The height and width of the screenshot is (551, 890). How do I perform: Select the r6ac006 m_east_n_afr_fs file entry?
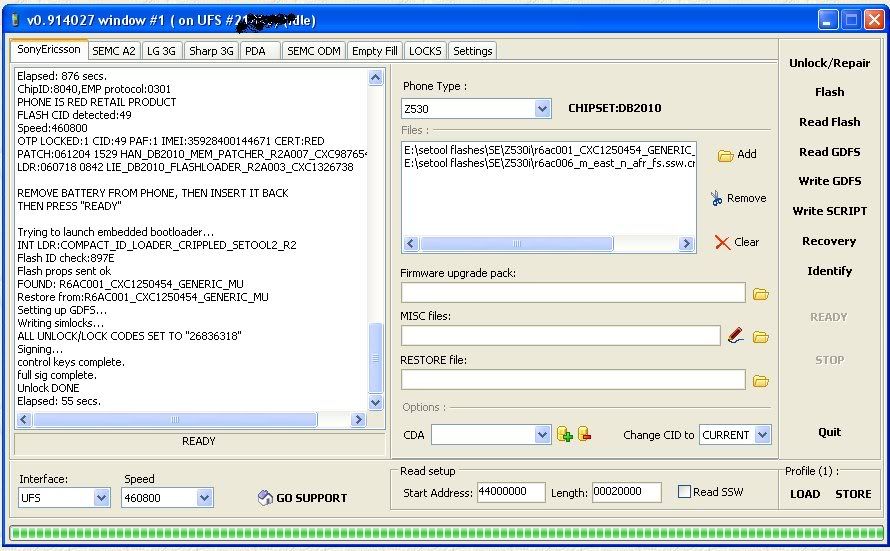click(549, 163)
